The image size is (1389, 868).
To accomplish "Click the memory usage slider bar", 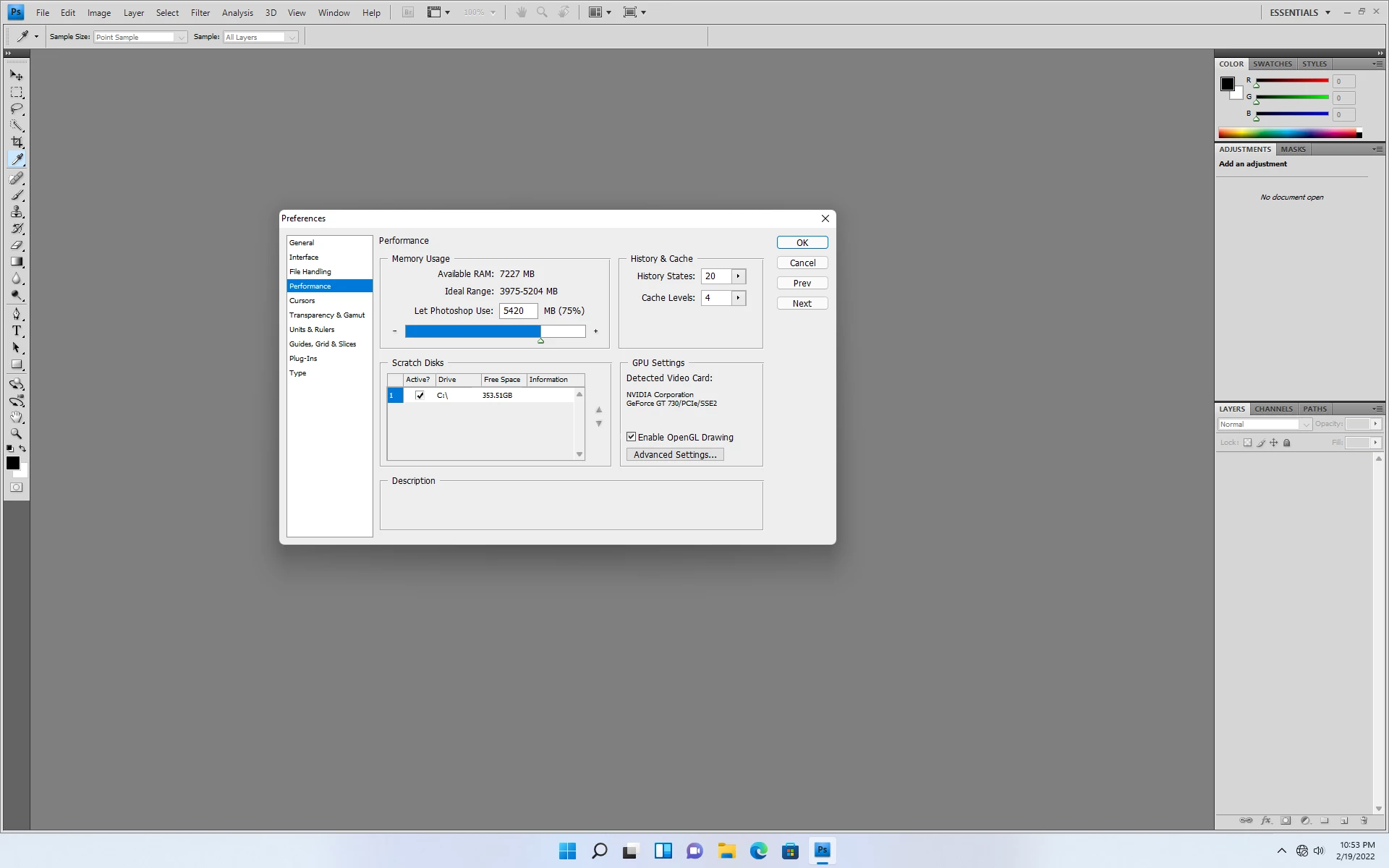I will pyautogui.click(x=495, y=331).
